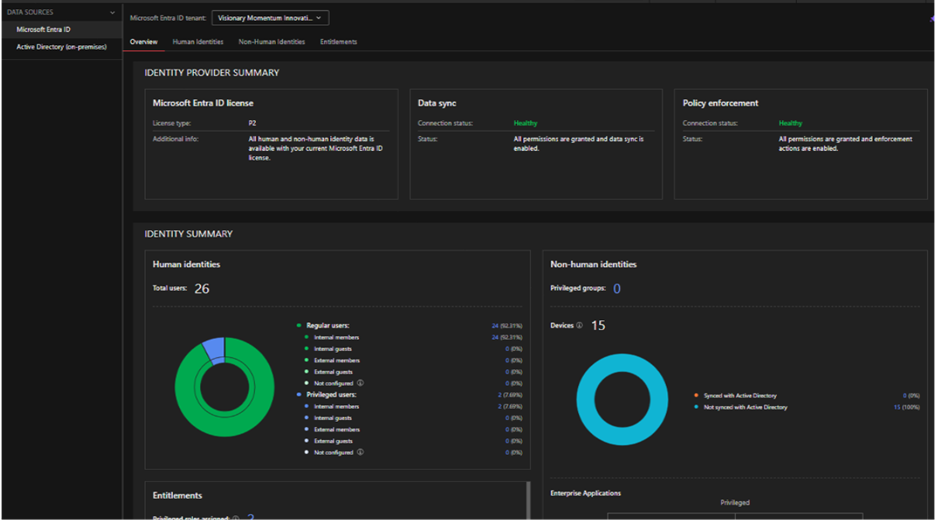Screen dimensions: 936x522
Task: Click the Privileged groups count 0 link
Action: click(617, 289)
